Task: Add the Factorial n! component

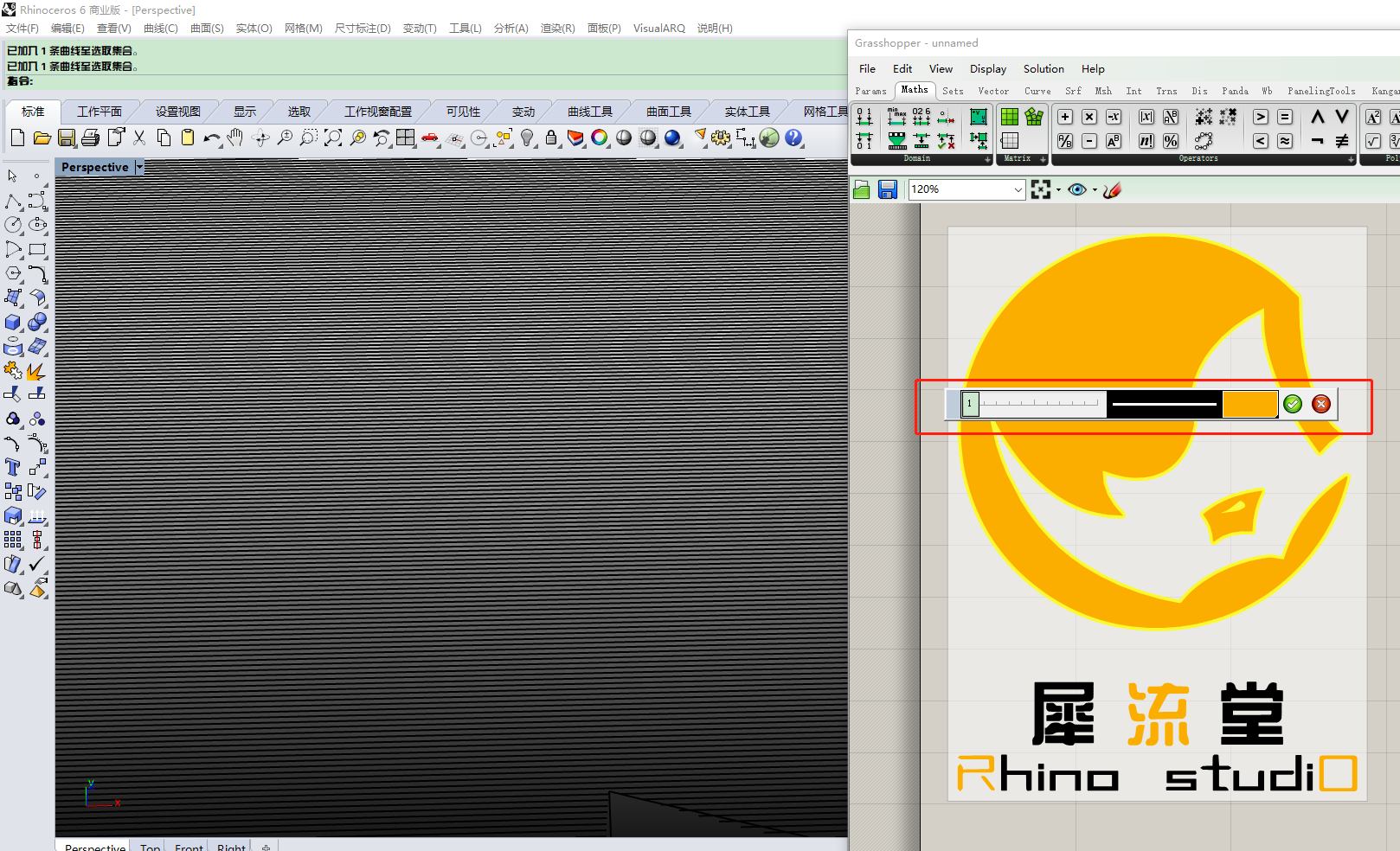Action: pyautogui.click(x=1146, y=141)
